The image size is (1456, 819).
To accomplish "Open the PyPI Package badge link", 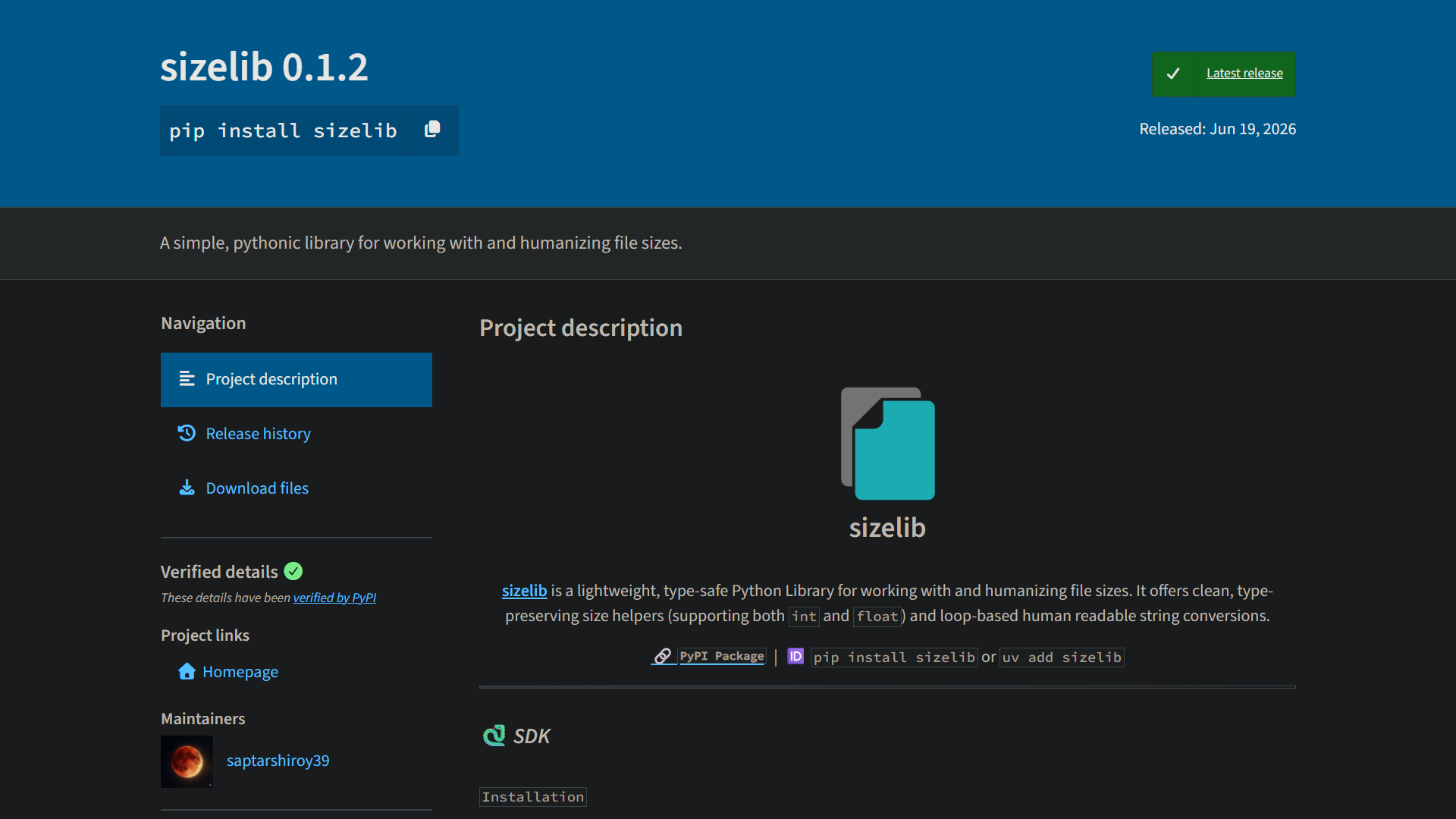I will 722,656.
